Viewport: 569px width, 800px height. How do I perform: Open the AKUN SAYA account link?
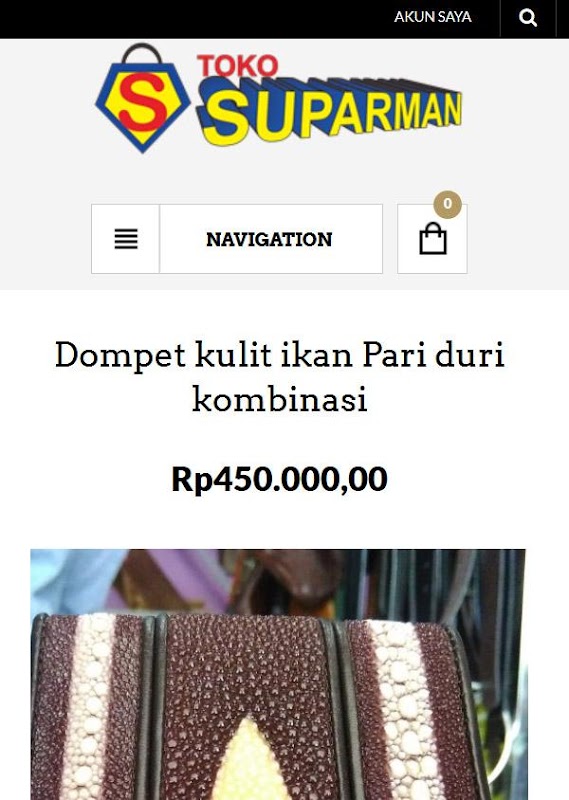point(433,17)
